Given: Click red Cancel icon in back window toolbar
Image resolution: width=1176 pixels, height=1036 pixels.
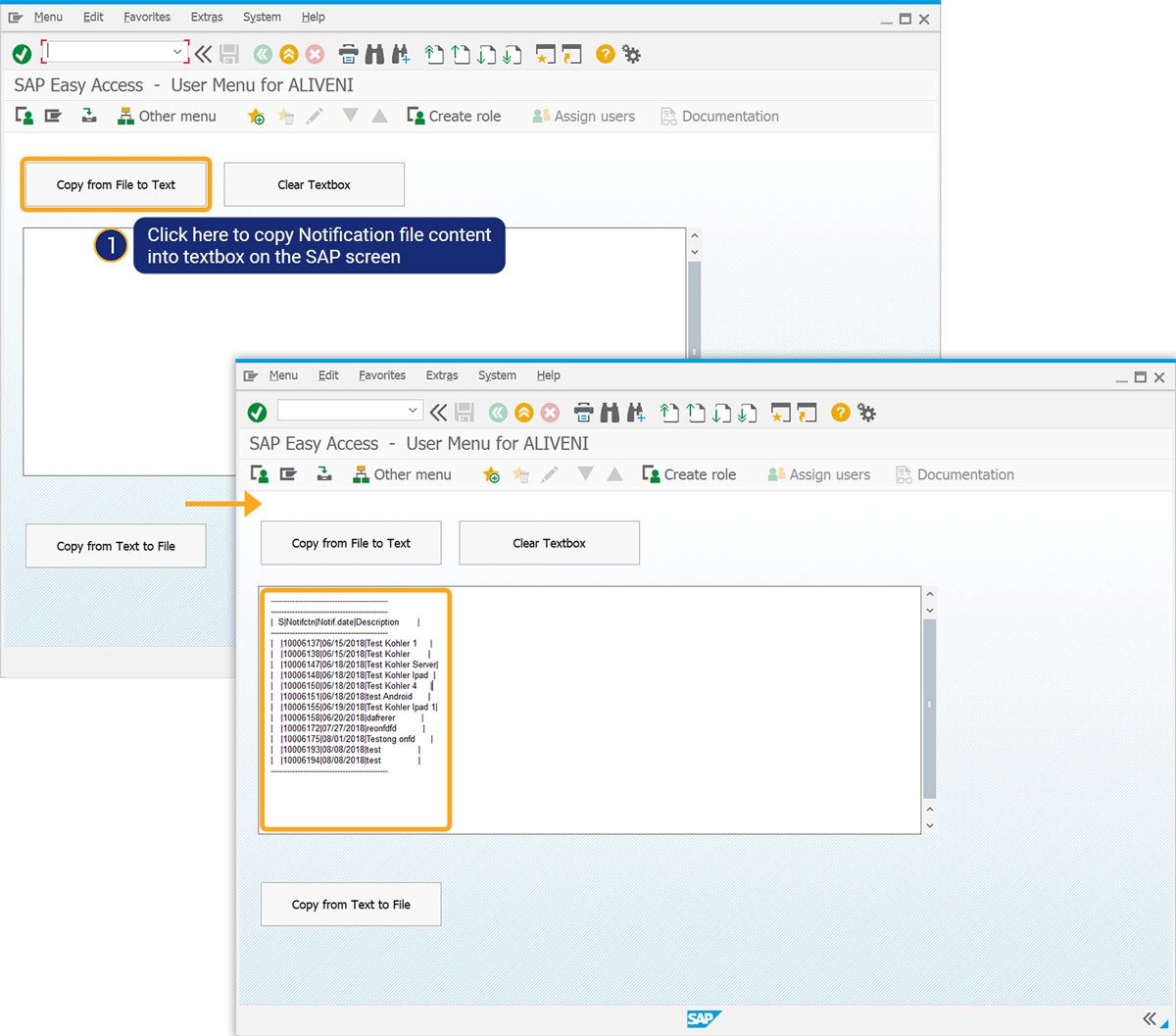Looking at the screenshot, I should tap(315, 55).
